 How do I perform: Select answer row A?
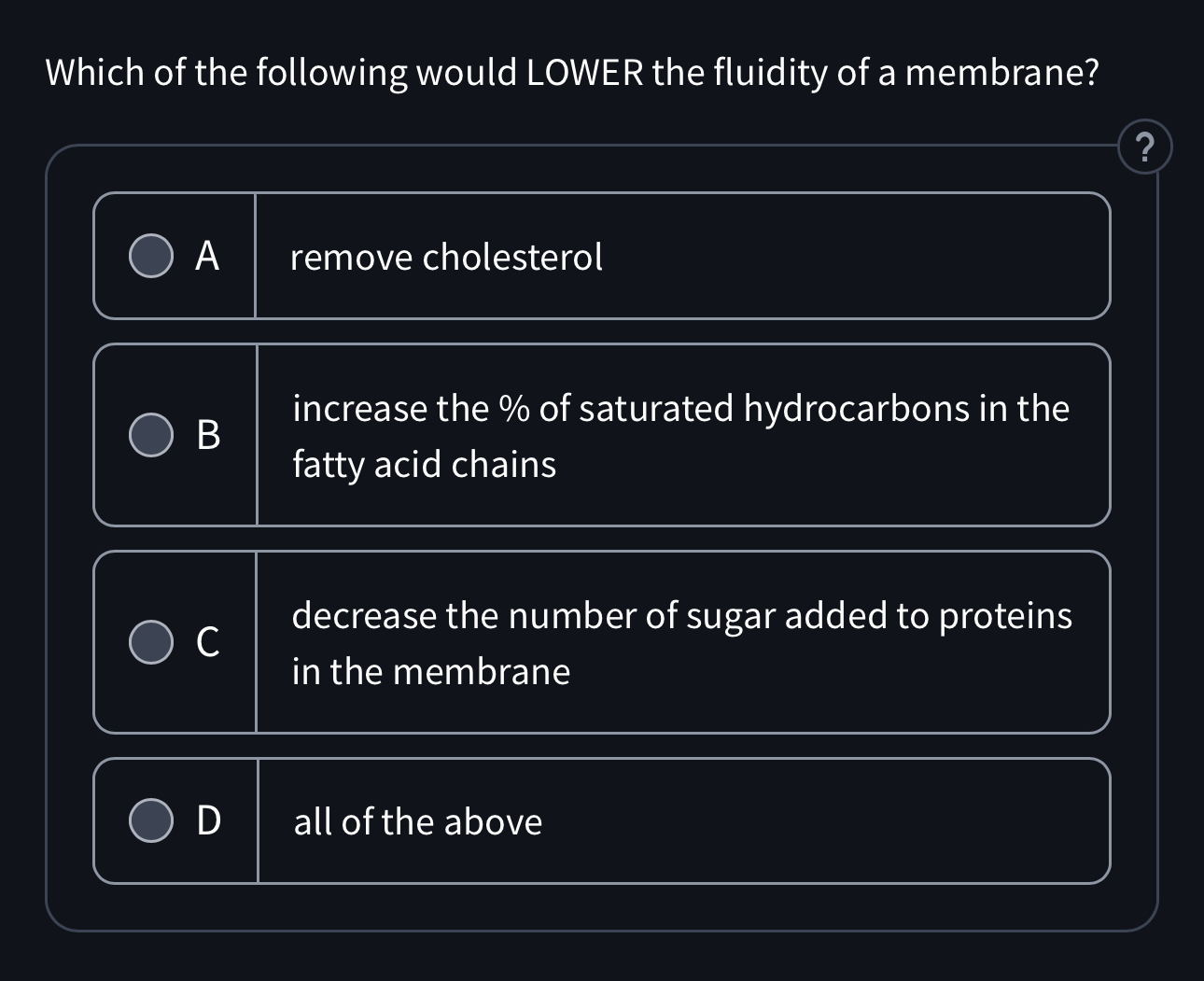602,257
